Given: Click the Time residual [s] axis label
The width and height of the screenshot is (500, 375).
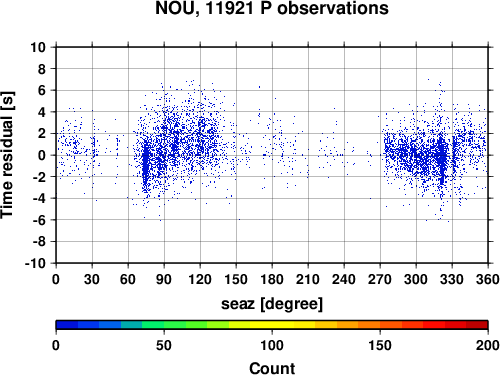Looking at the screenshot, I should (x=7, y=155).
